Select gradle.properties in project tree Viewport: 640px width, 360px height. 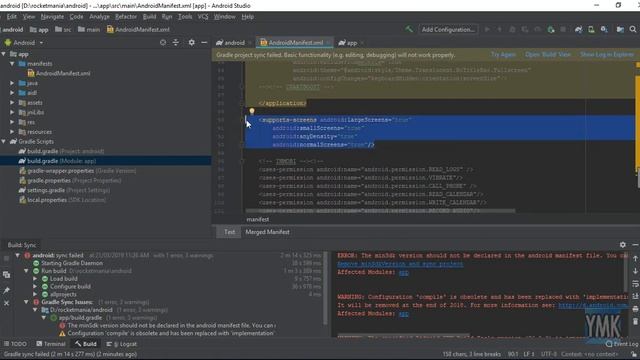click(70, 180)
